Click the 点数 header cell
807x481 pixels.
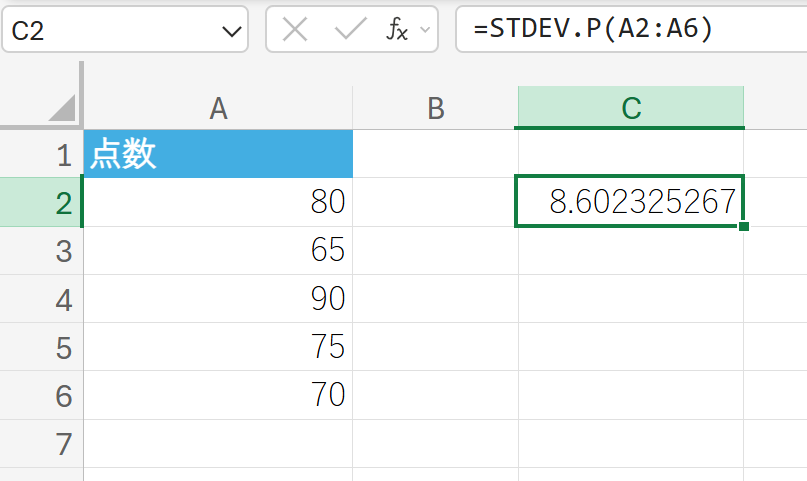(218, 155)
